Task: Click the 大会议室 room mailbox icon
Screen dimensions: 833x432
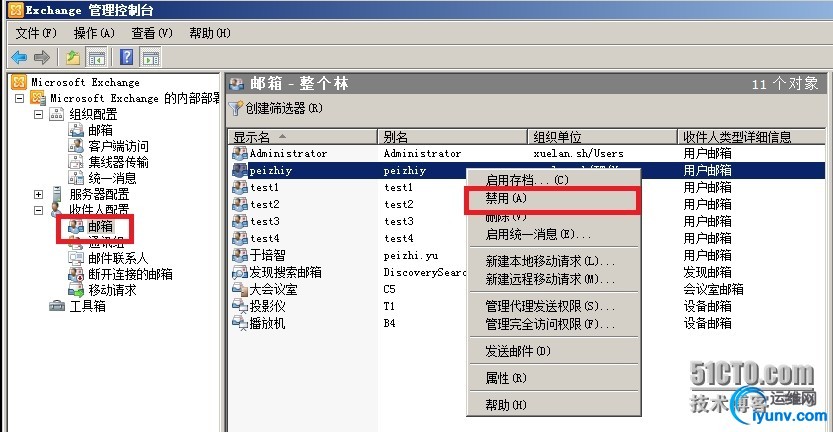Action: (240, 290)
